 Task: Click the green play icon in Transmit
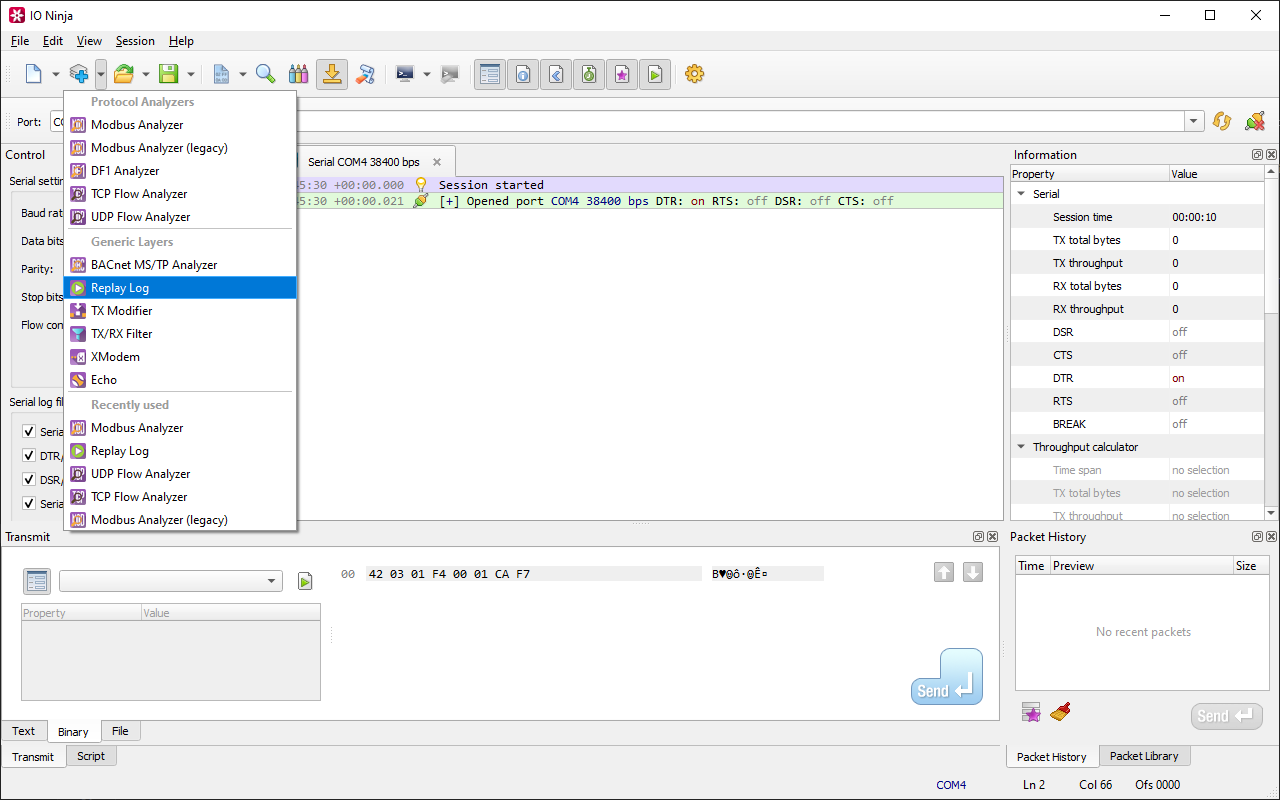point(305,581)
